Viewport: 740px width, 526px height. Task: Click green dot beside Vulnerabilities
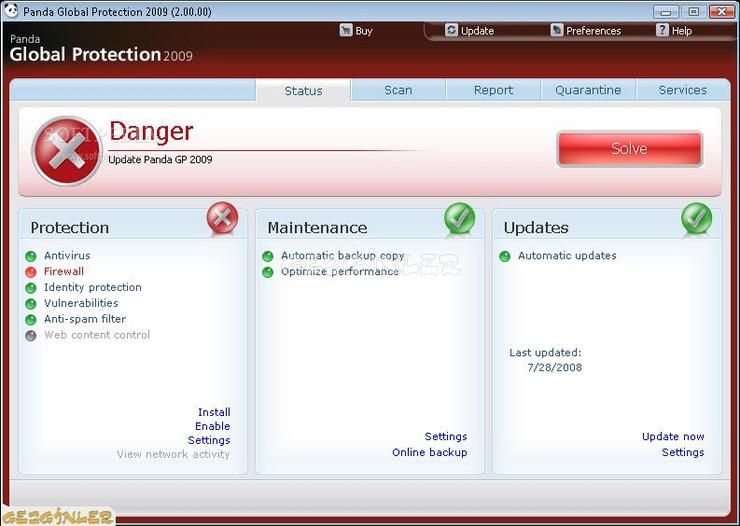31,304
